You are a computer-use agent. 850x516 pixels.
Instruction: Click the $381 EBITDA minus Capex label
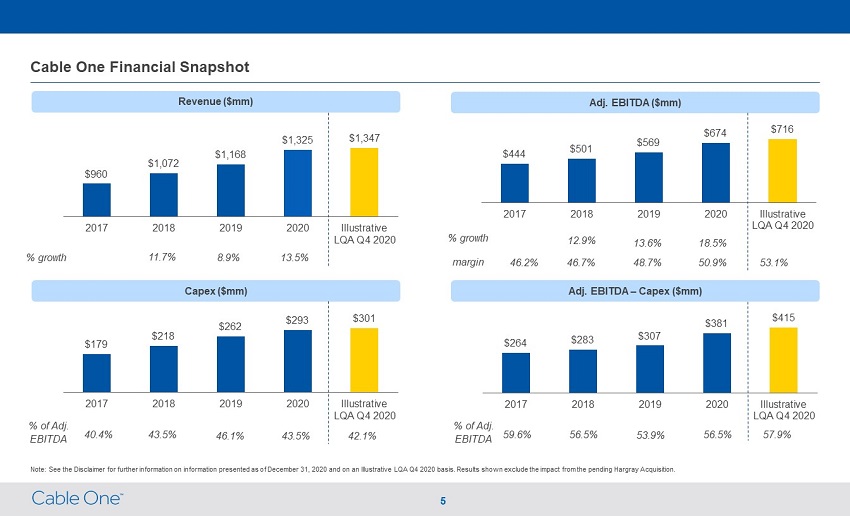coord(716,324)
